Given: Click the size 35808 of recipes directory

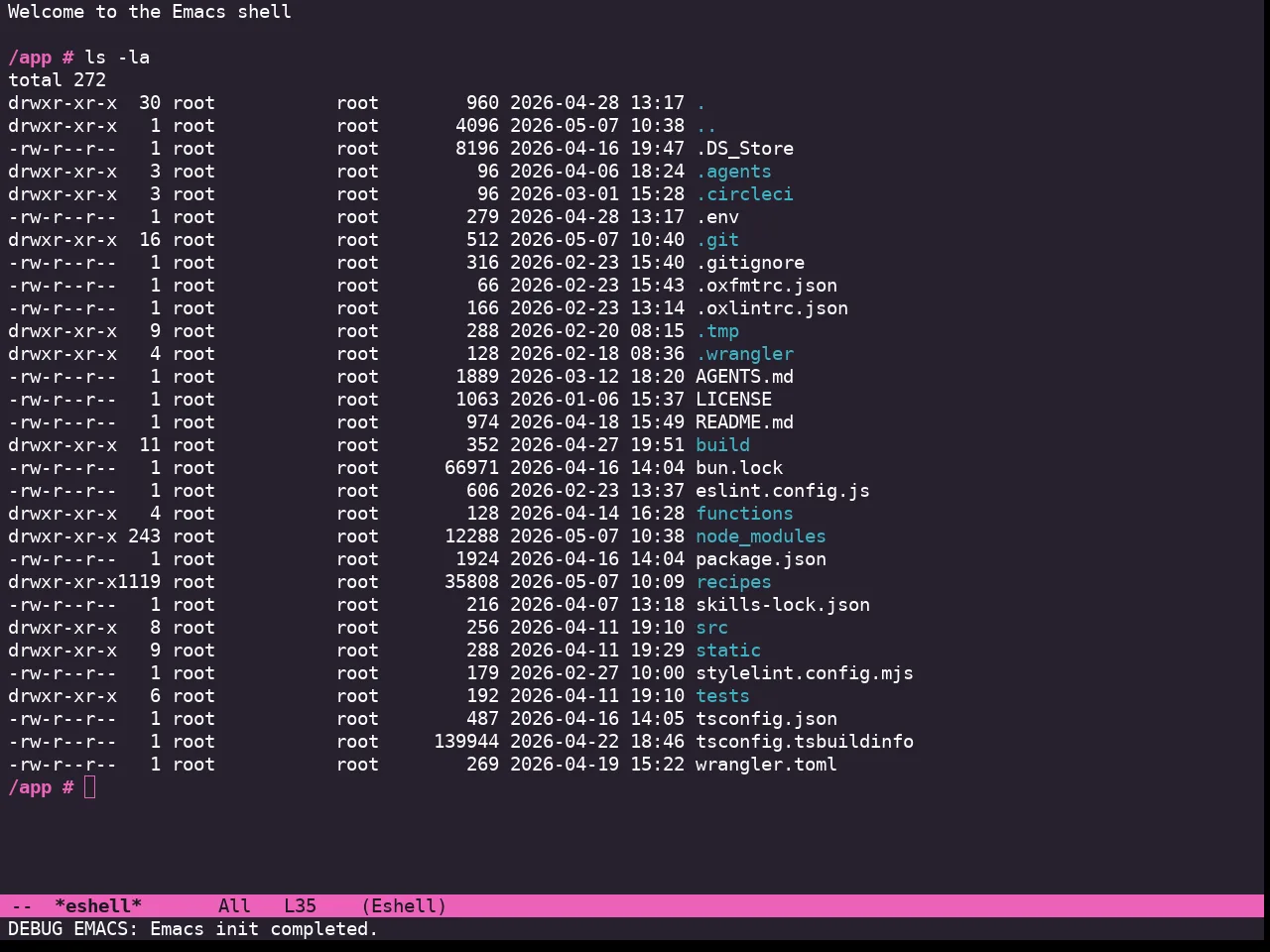Looking at the screenshot, I should click(x=472, y=582).
